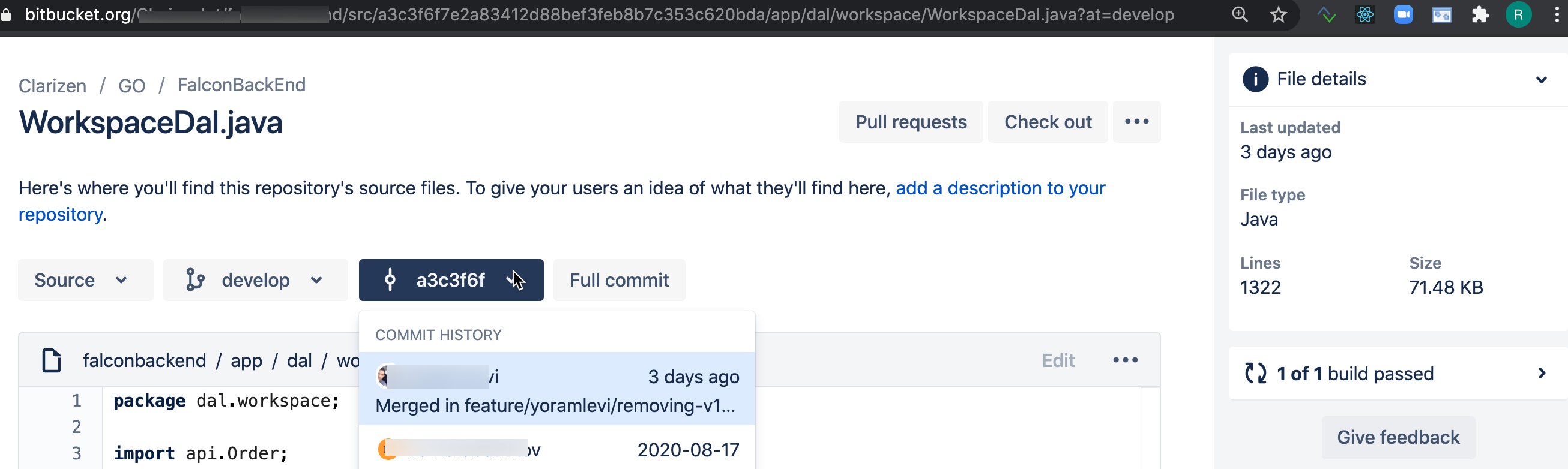Select the 2020-08-17 commit history entry

(x=556, y=450)
